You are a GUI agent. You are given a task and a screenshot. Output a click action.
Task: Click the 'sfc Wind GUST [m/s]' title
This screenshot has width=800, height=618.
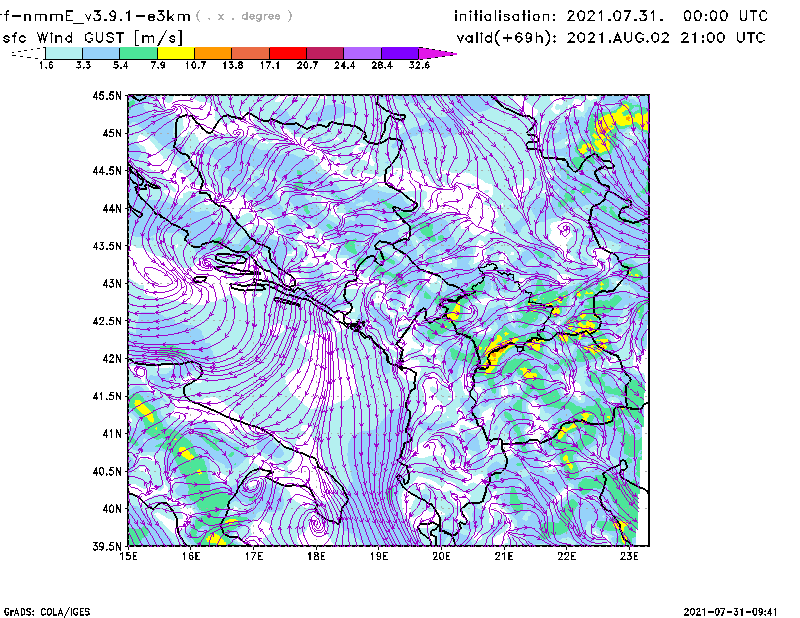pos(92,38)
